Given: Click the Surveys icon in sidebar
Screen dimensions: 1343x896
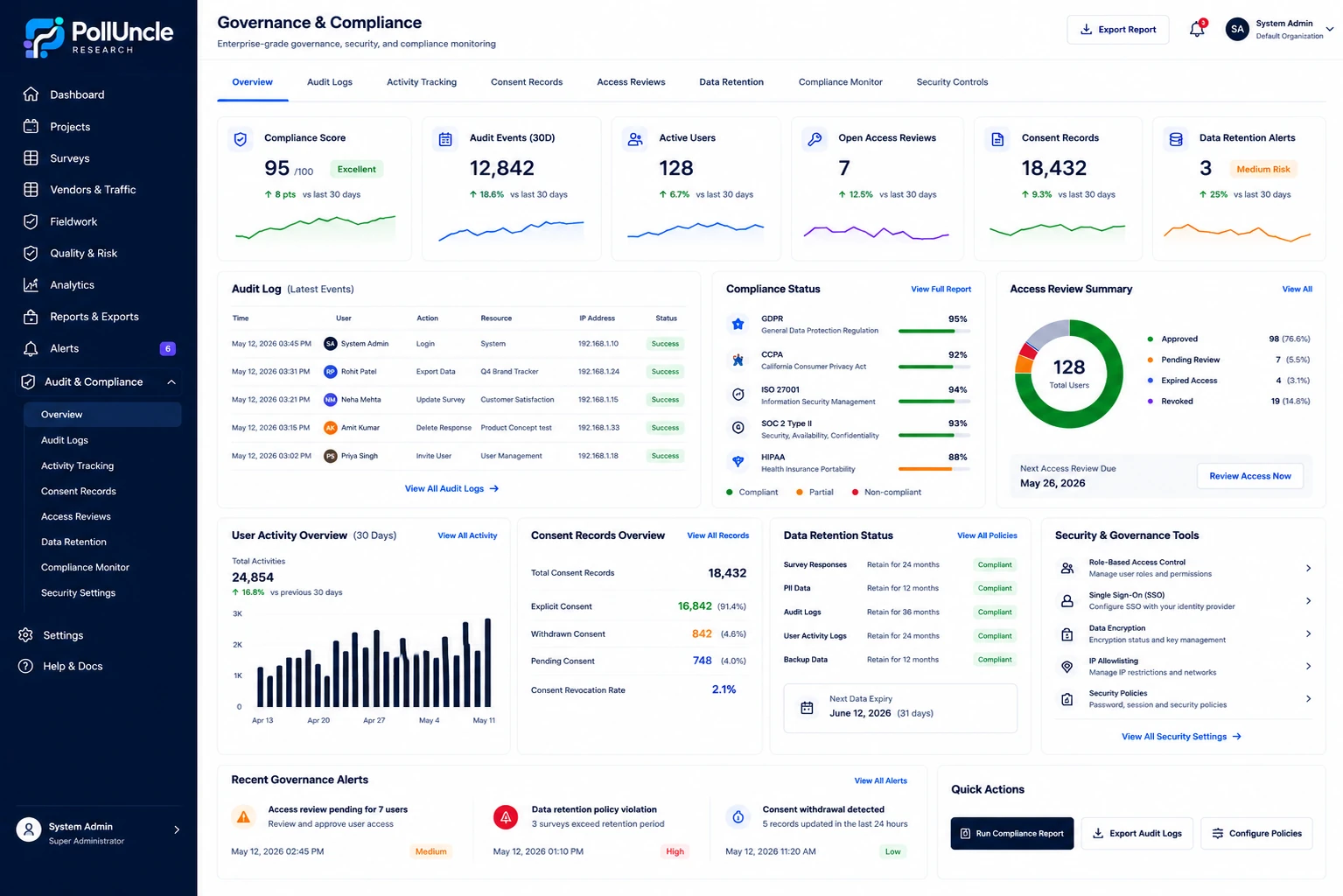Looking at the screenshot, I should [x=31, y=158].
